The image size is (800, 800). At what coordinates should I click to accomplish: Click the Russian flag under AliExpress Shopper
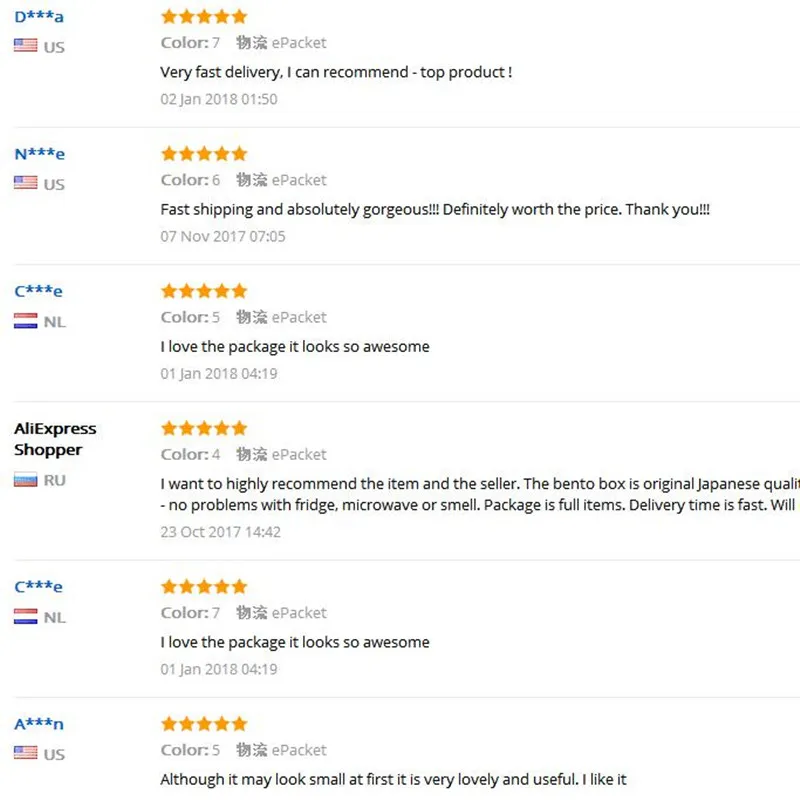pyautogui.click(x=26, y=479)
